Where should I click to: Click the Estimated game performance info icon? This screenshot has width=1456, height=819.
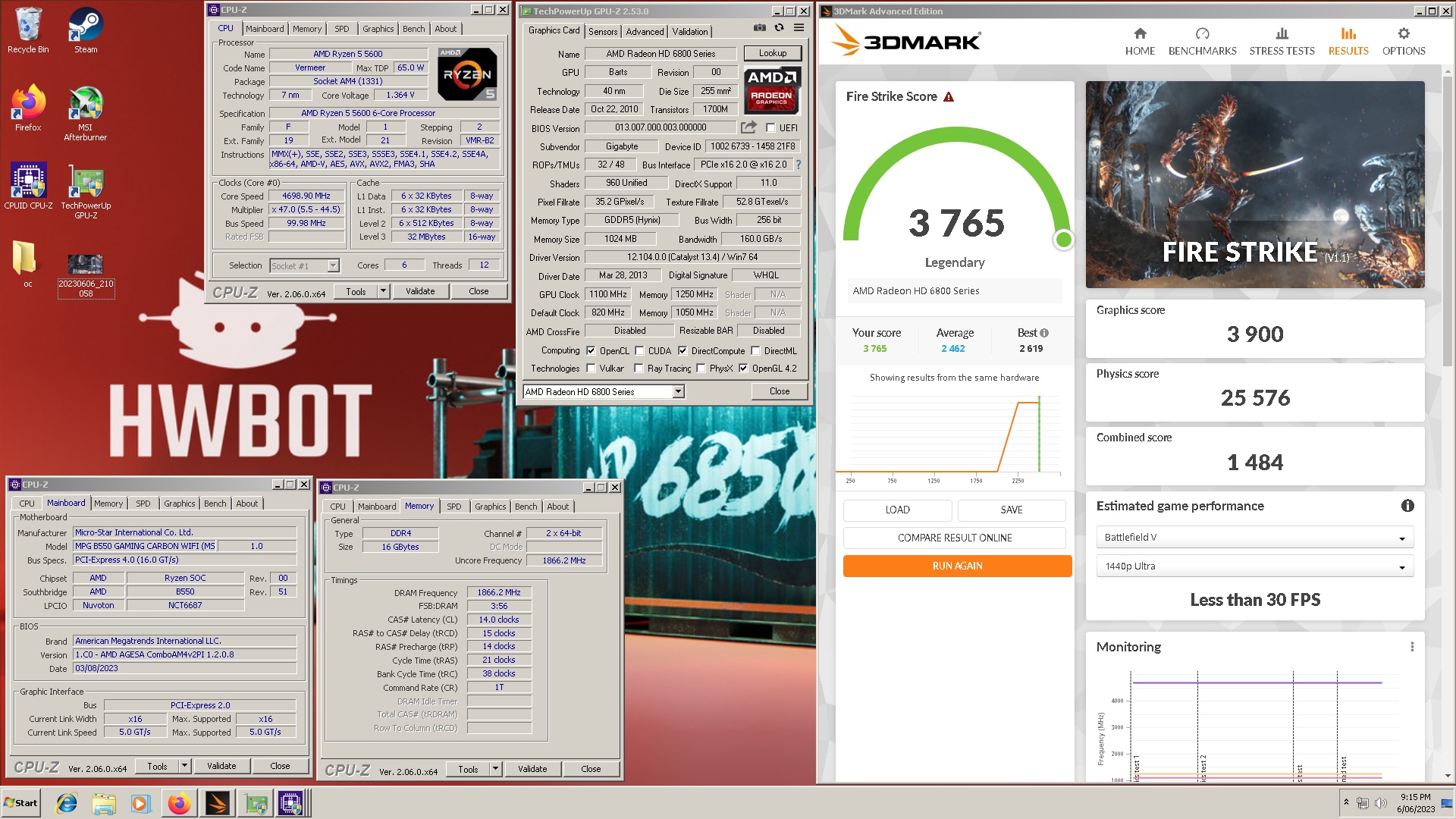coord(1407,506)
